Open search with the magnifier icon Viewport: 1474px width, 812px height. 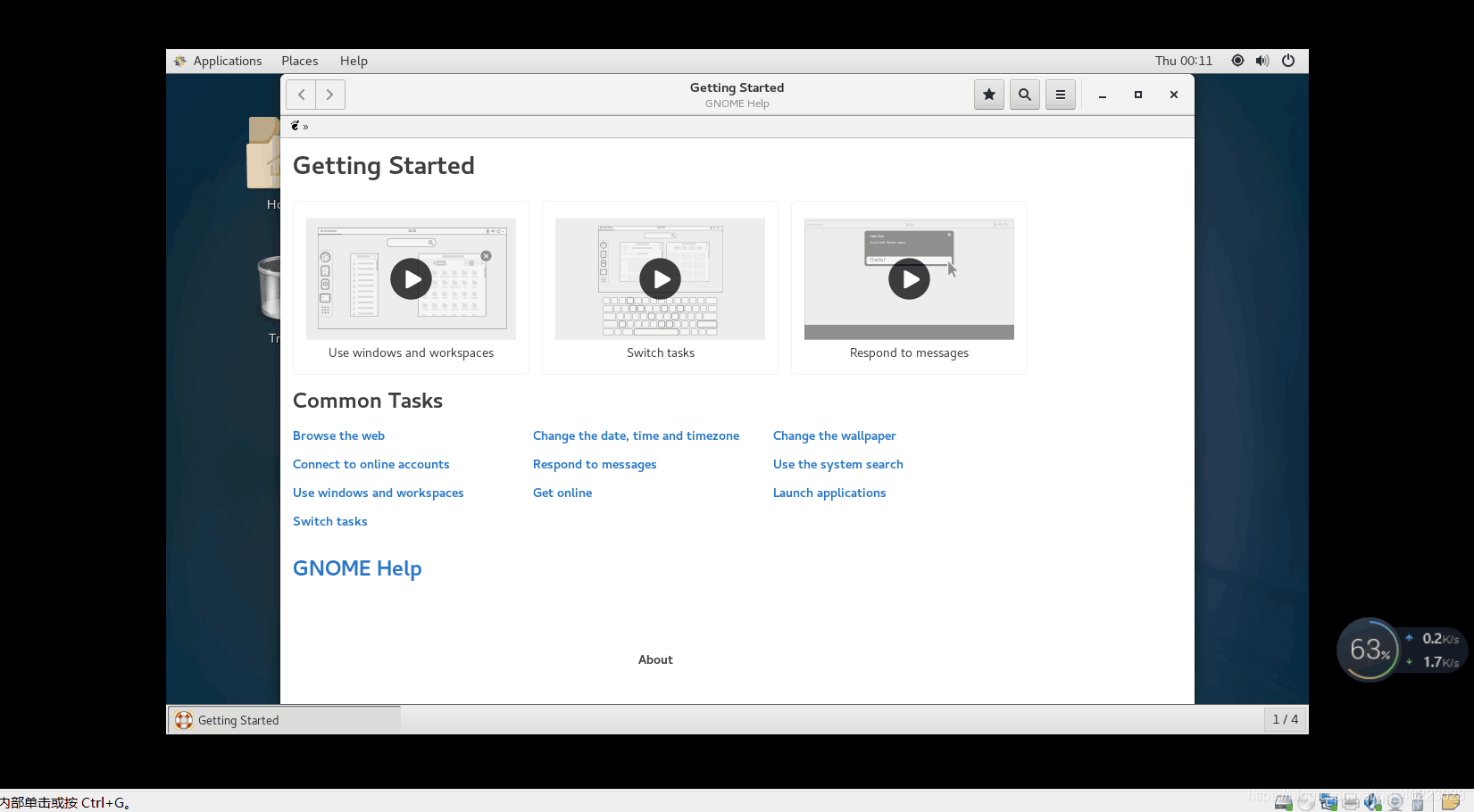pyautogui.click(x=1025, y=95)
